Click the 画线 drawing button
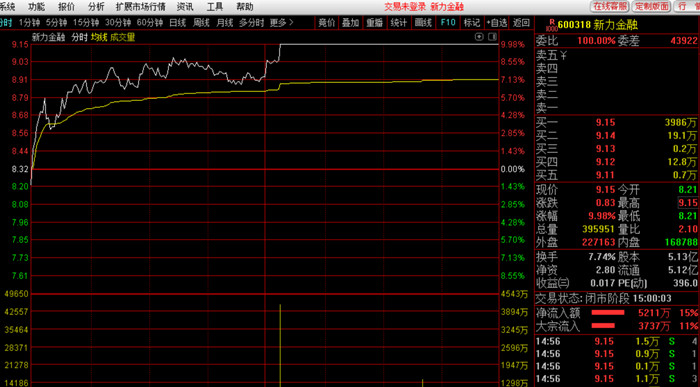The image size is (700, 387). (x=423, y=22)
